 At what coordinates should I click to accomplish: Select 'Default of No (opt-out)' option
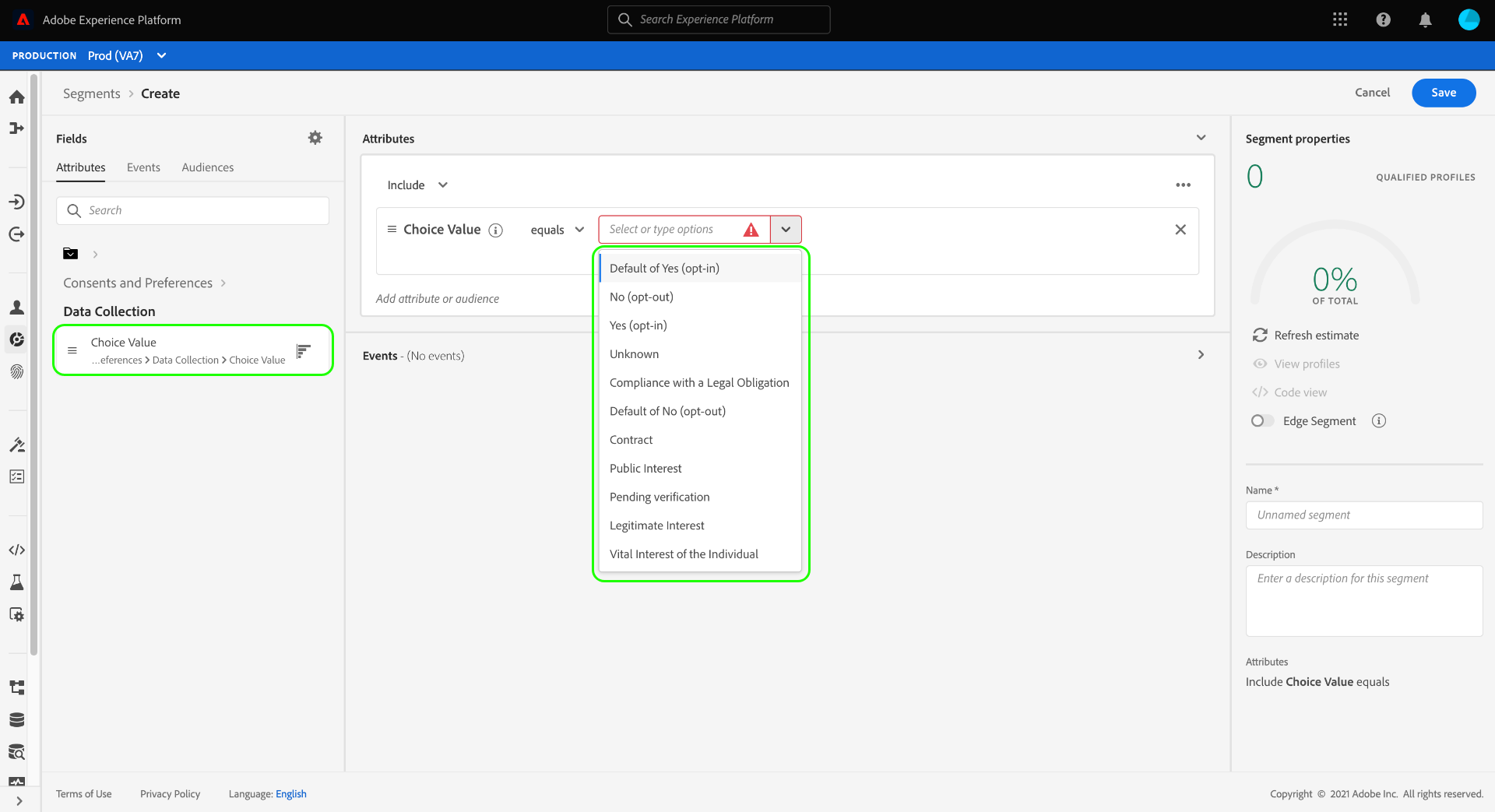(x=700, y=411)
